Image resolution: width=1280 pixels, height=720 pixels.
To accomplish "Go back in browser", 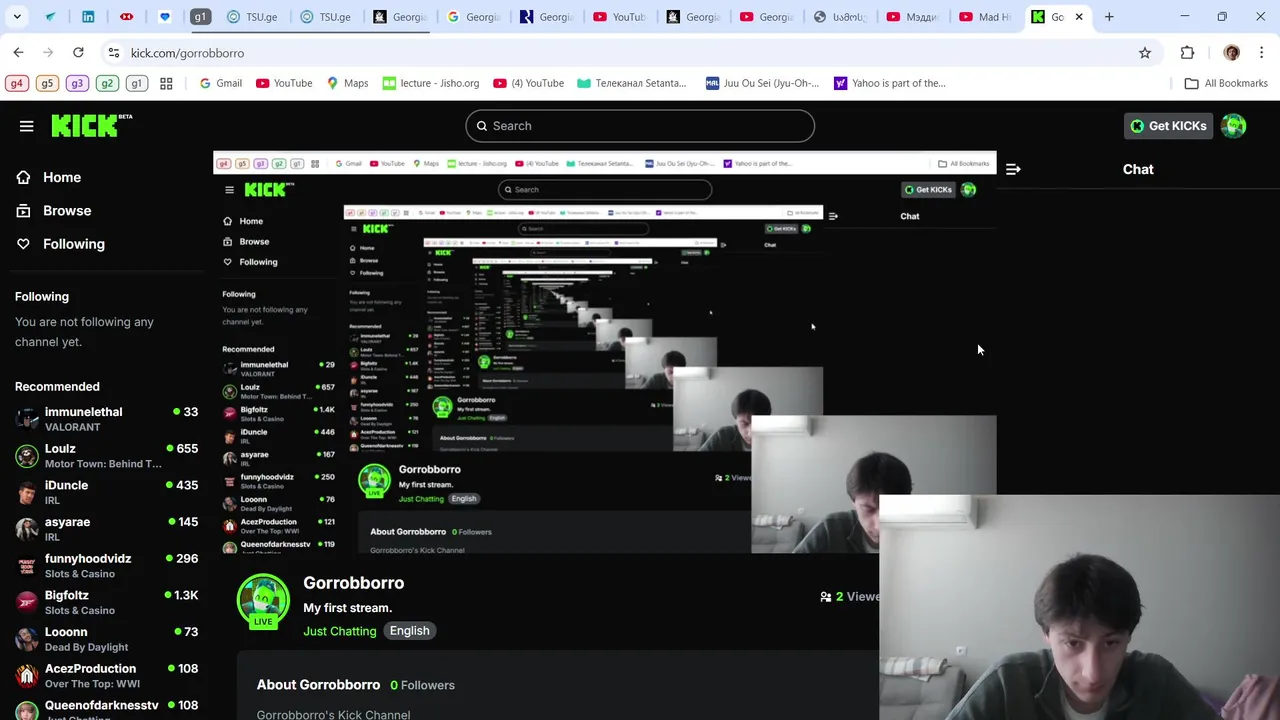I will click(18, 53).
